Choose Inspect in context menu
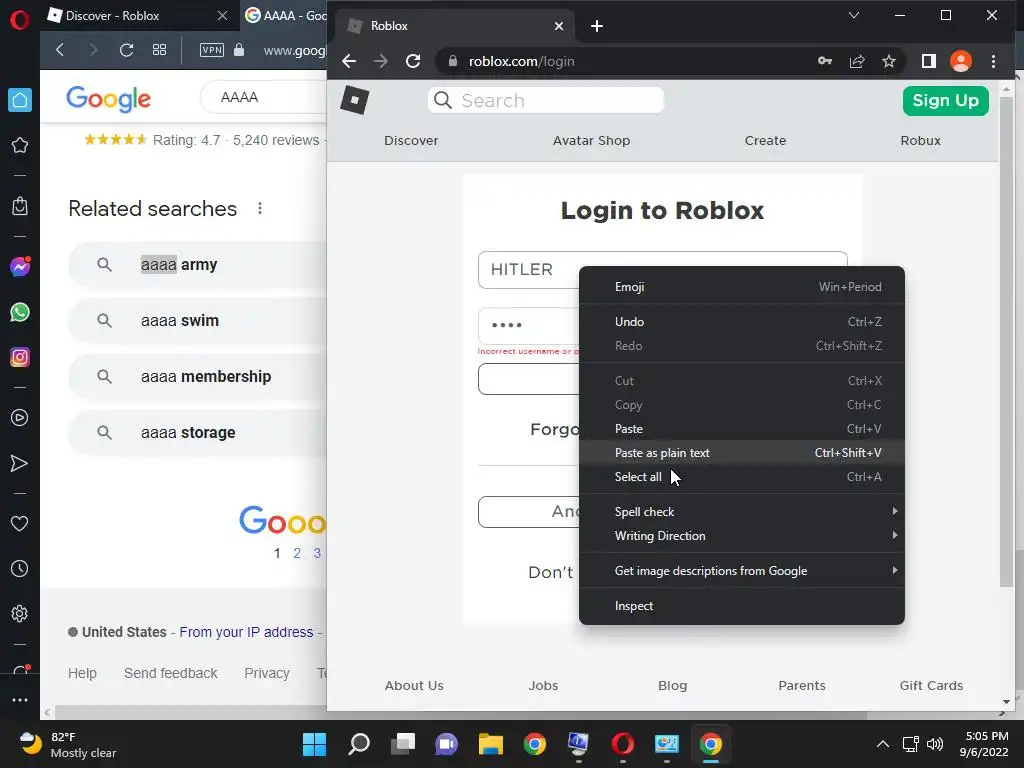The width and height of the screenshot is (1024, 768). click(741, 605)
